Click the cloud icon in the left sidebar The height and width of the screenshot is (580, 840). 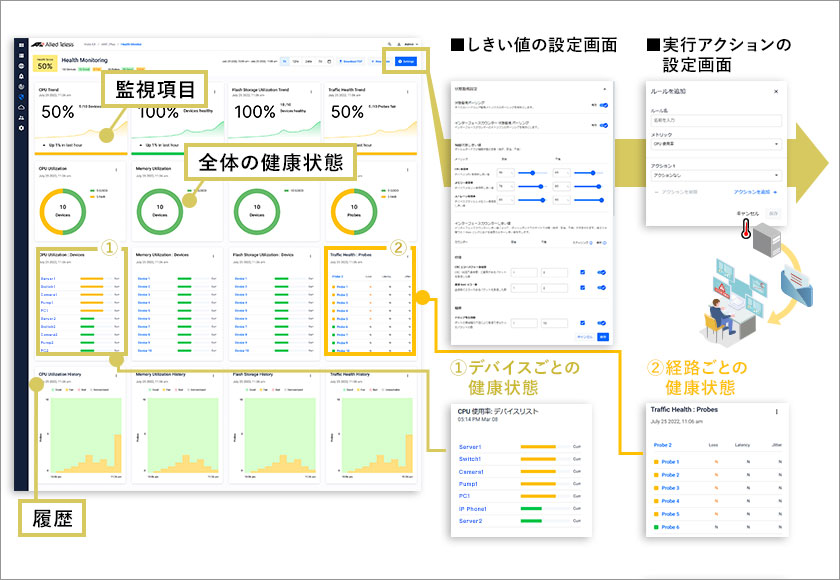22,107
